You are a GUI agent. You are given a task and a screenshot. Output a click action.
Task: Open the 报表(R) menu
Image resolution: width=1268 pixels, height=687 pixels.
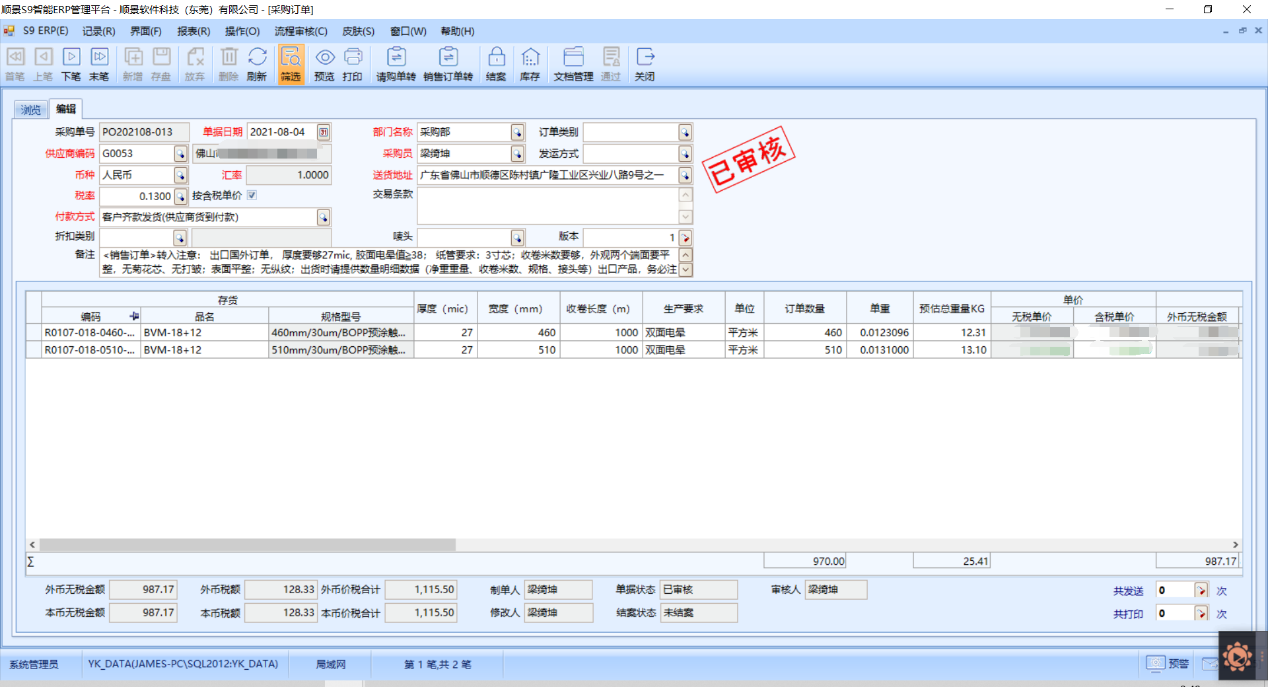point(193,31)
